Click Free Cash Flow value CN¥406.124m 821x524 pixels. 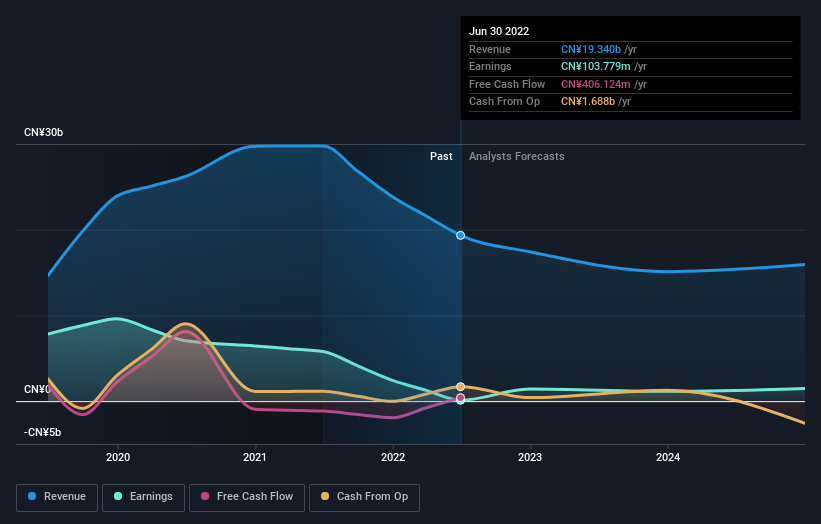595,84
